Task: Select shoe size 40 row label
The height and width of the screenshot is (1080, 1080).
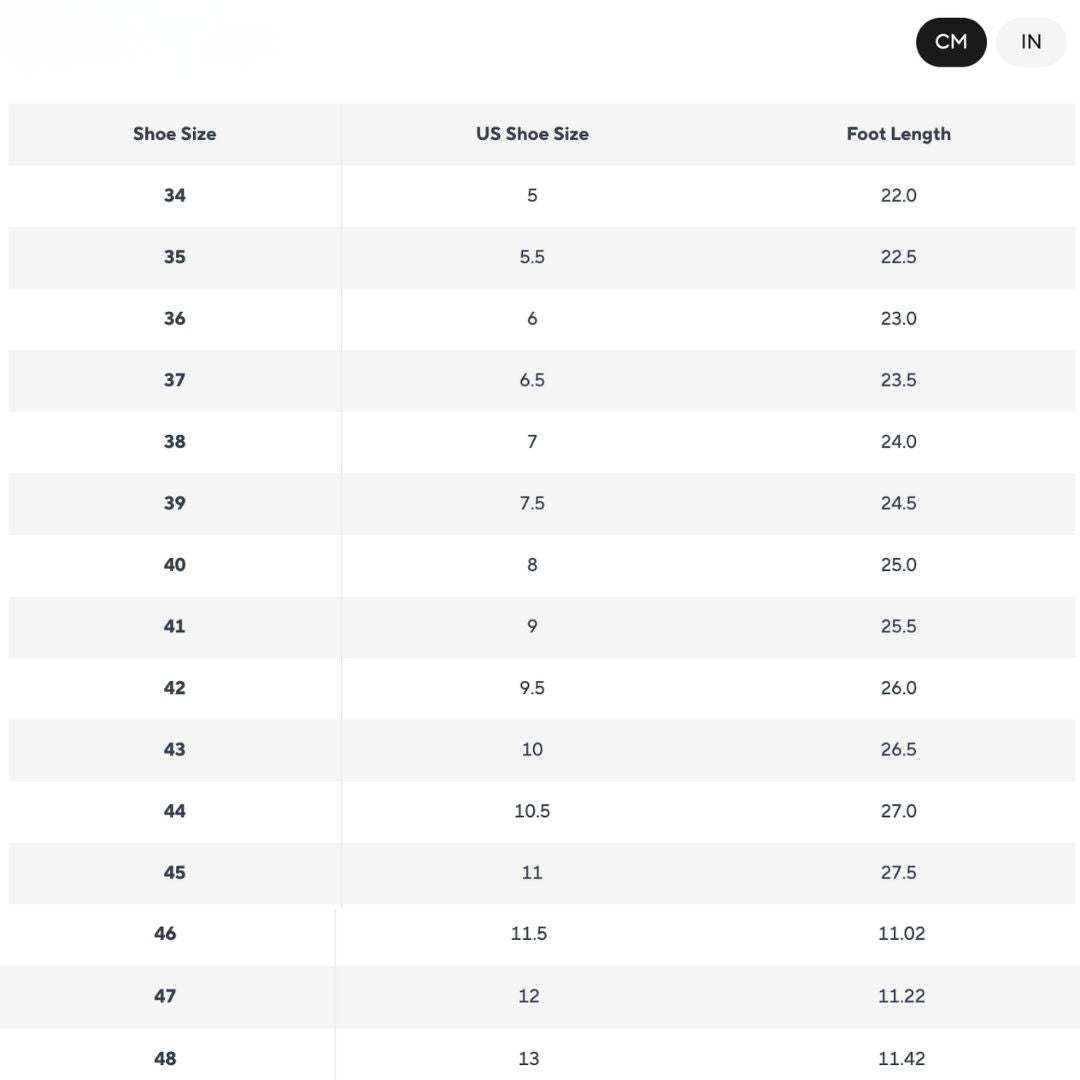Action: [x=174, y=565]
